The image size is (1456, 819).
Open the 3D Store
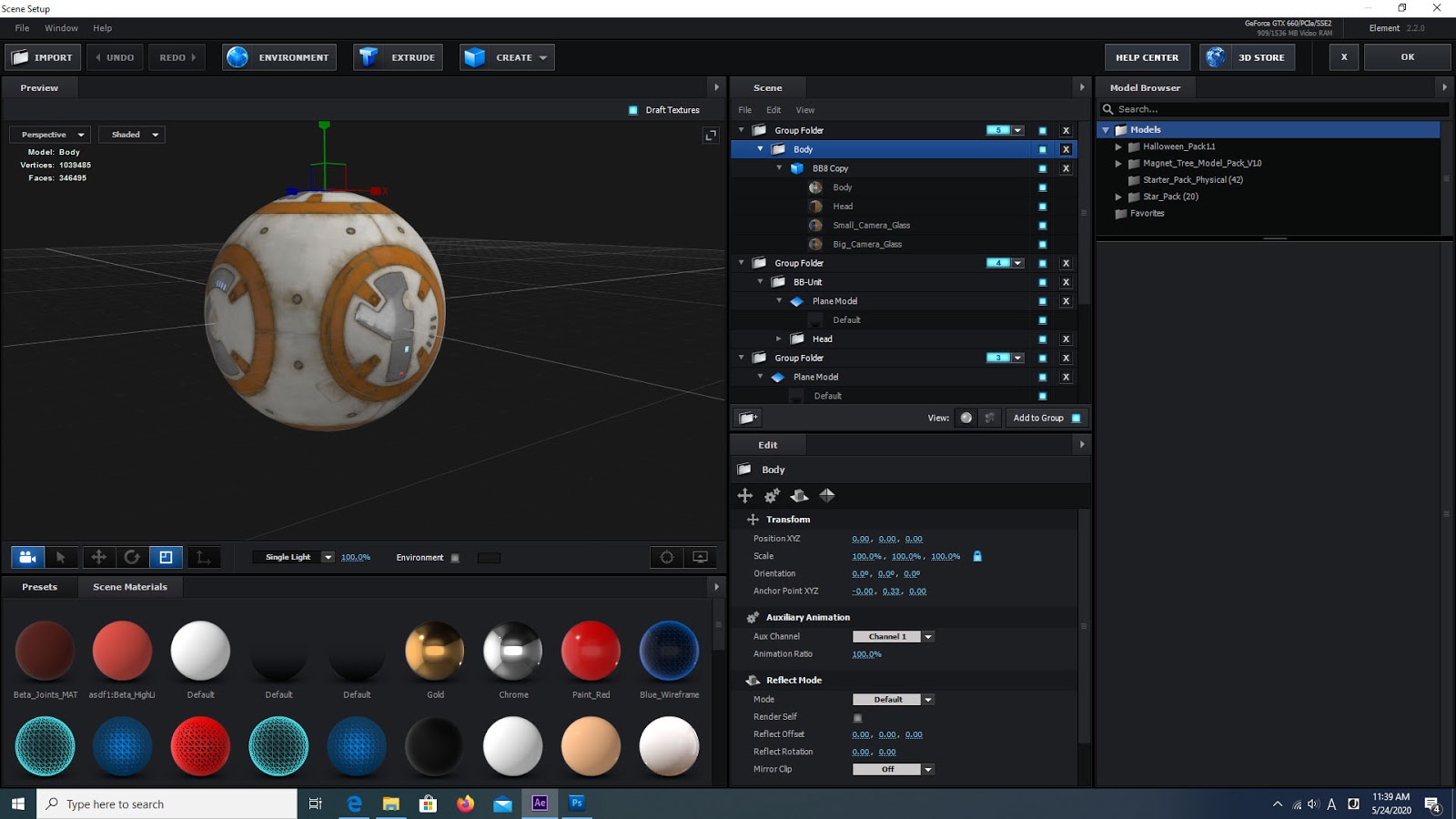pyautogui.click(x=1248, y=57)
